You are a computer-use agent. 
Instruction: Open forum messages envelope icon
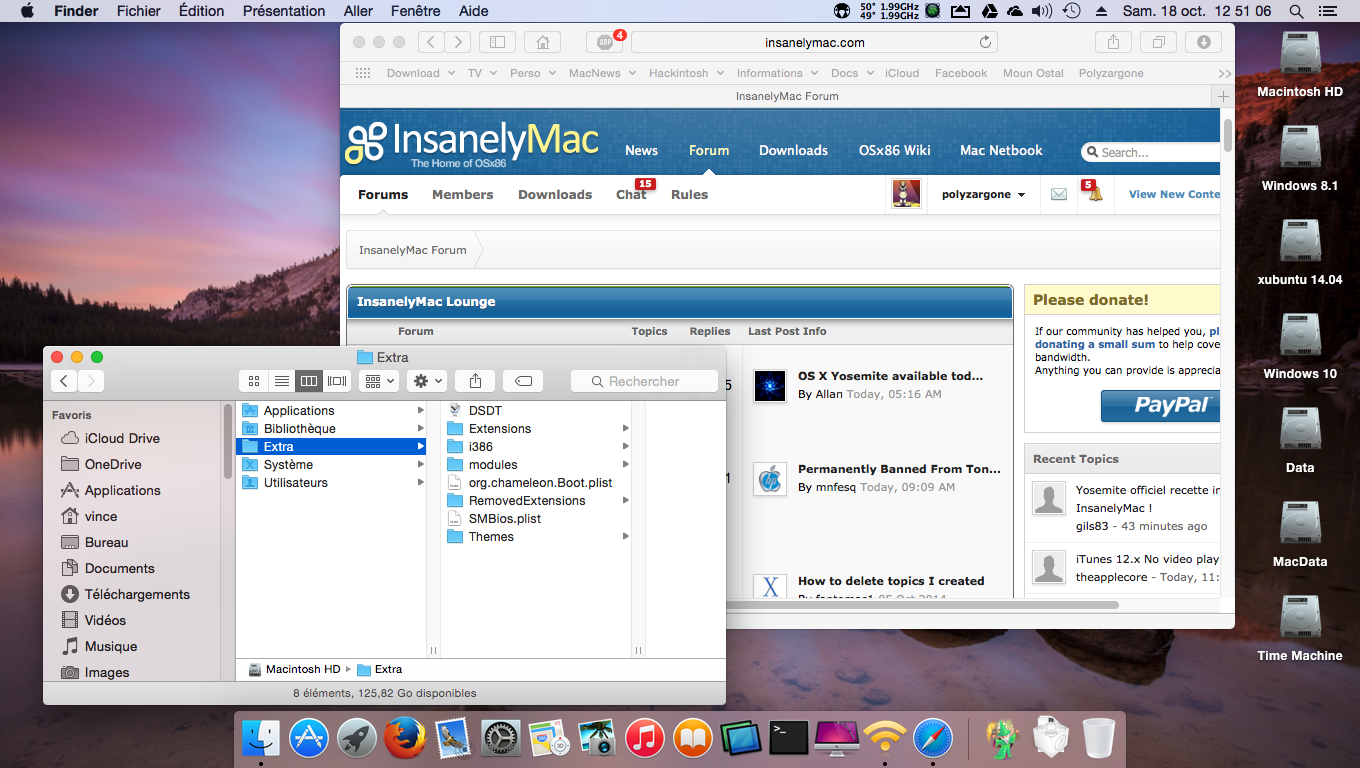(1059, 194)
